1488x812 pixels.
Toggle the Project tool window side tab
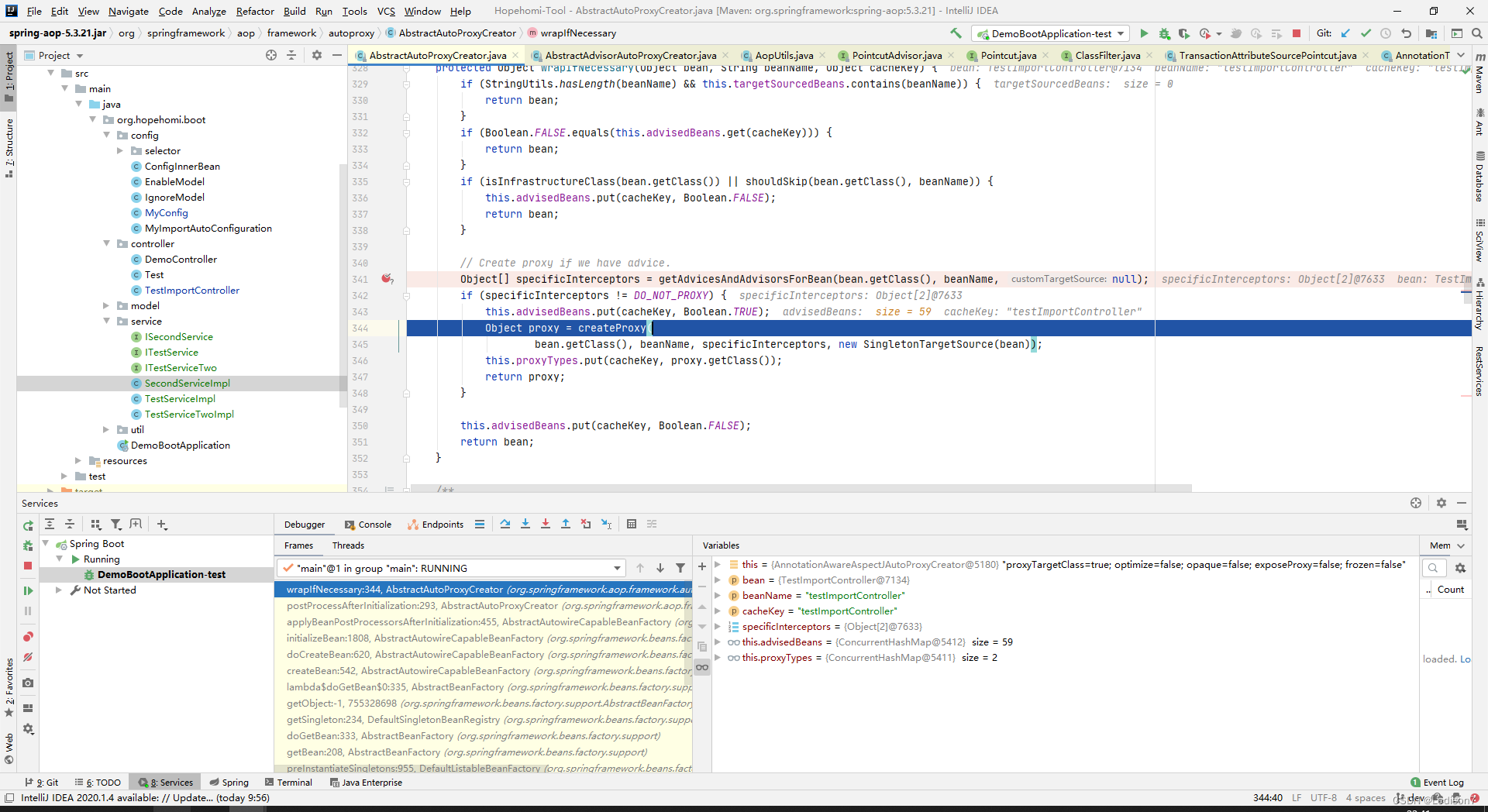[9, 76]
